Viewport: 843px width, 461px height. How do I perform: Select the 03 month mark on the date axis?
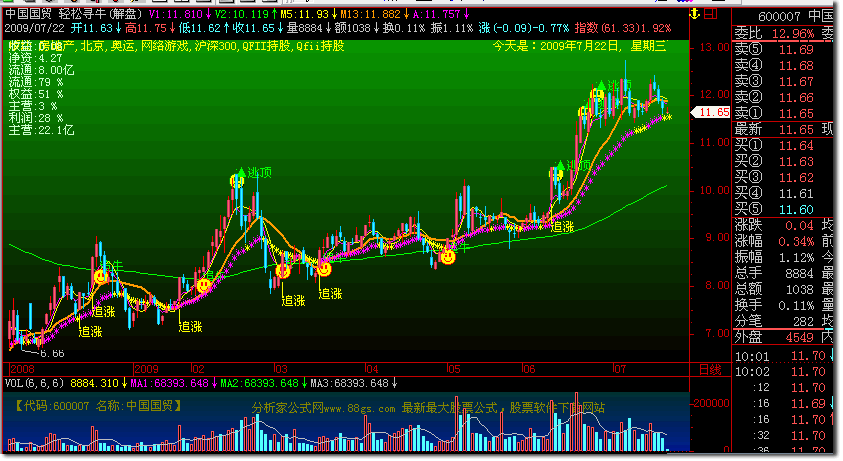coord(281,369)
